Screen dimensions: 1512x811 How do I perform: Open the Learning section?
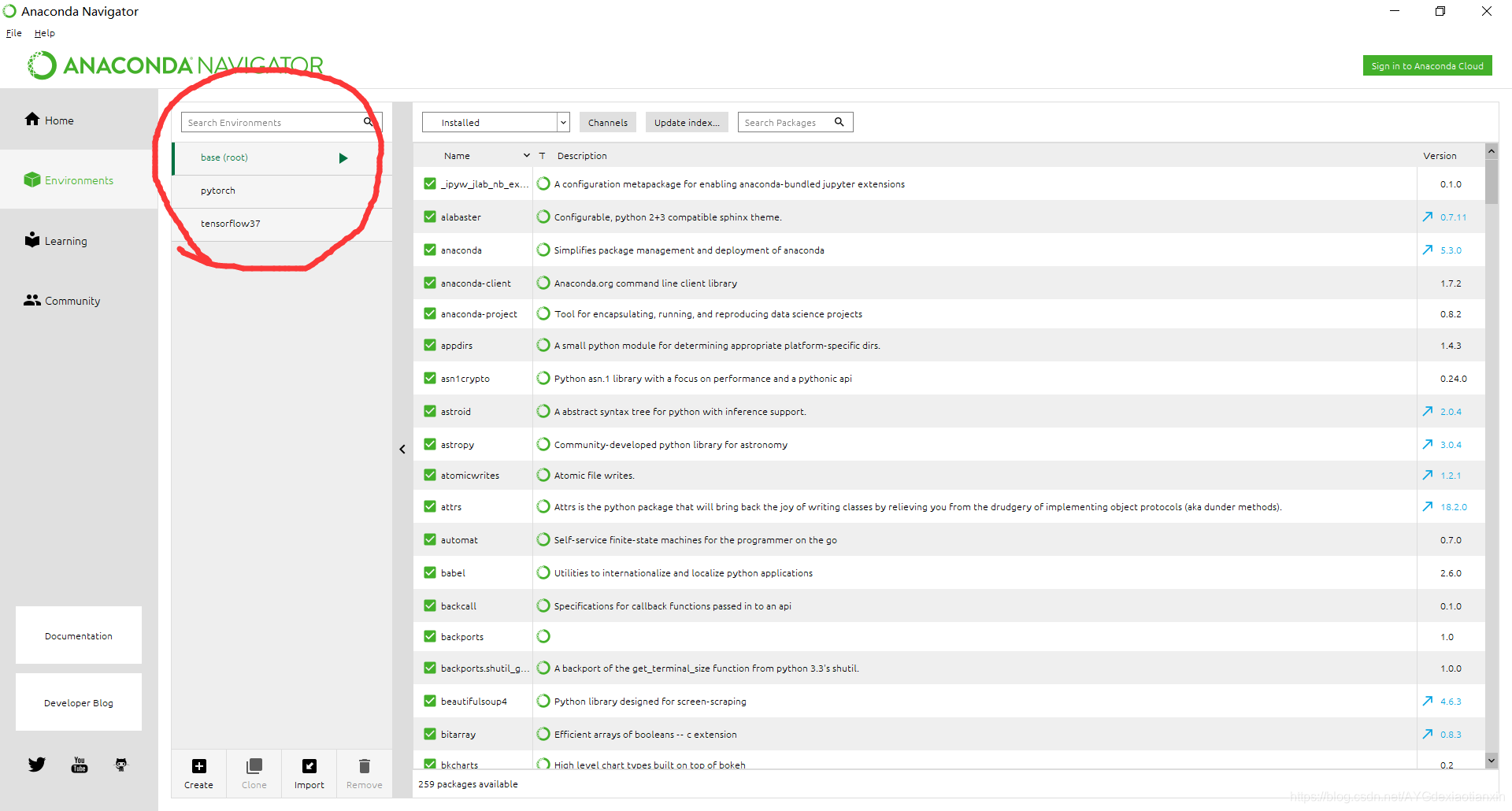[x=56, y=241]
